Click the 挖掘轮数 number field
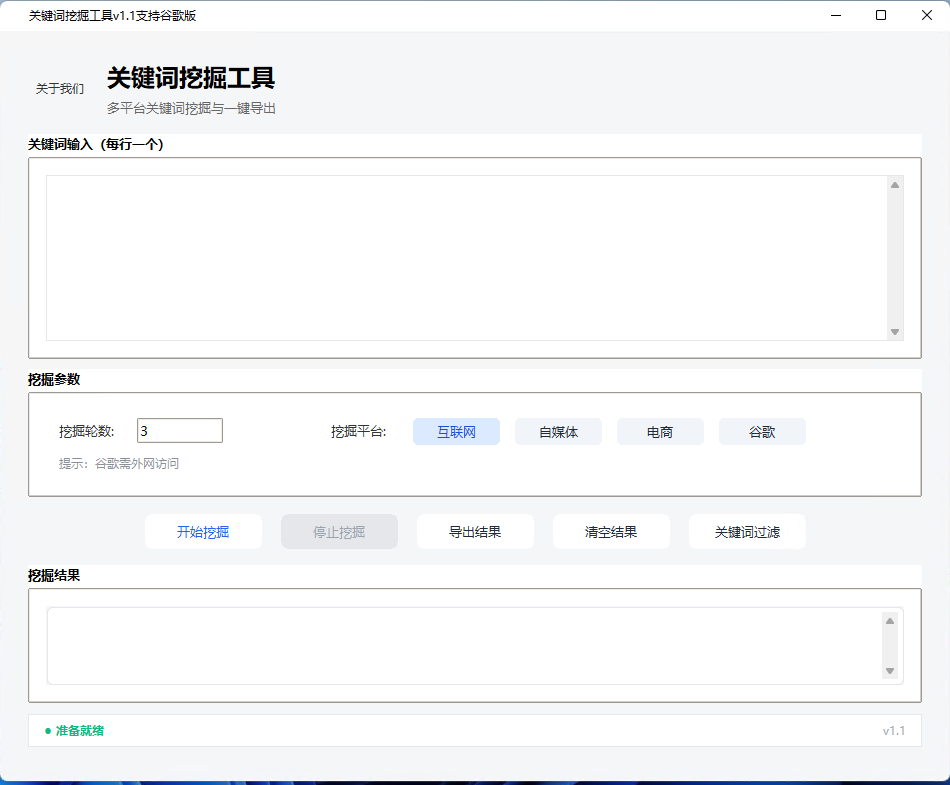This screenshot has width=950, height=785. 180,431
